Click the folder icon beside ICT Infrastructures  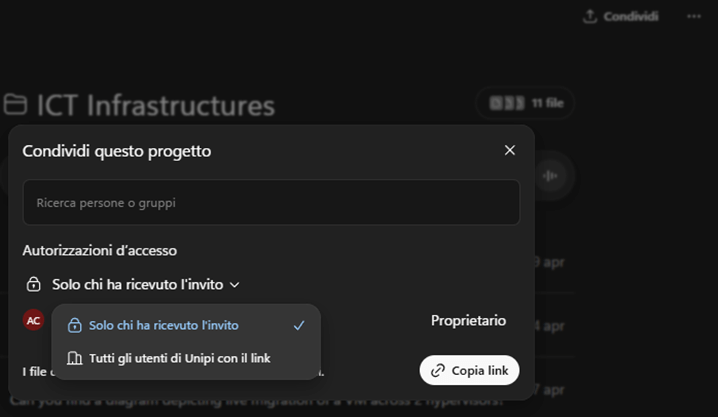(x=15, y=104)
